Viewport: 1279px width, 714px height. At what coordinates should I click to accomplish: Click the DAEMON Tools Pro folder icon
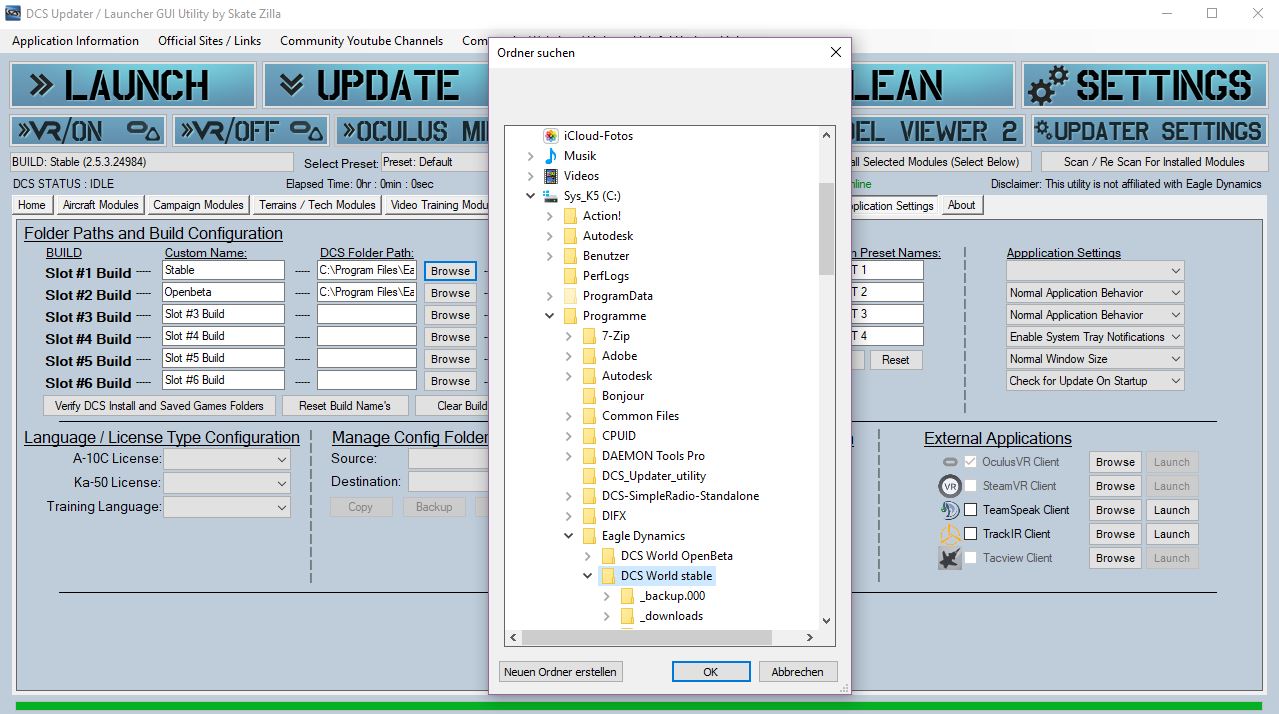(589, 456)
